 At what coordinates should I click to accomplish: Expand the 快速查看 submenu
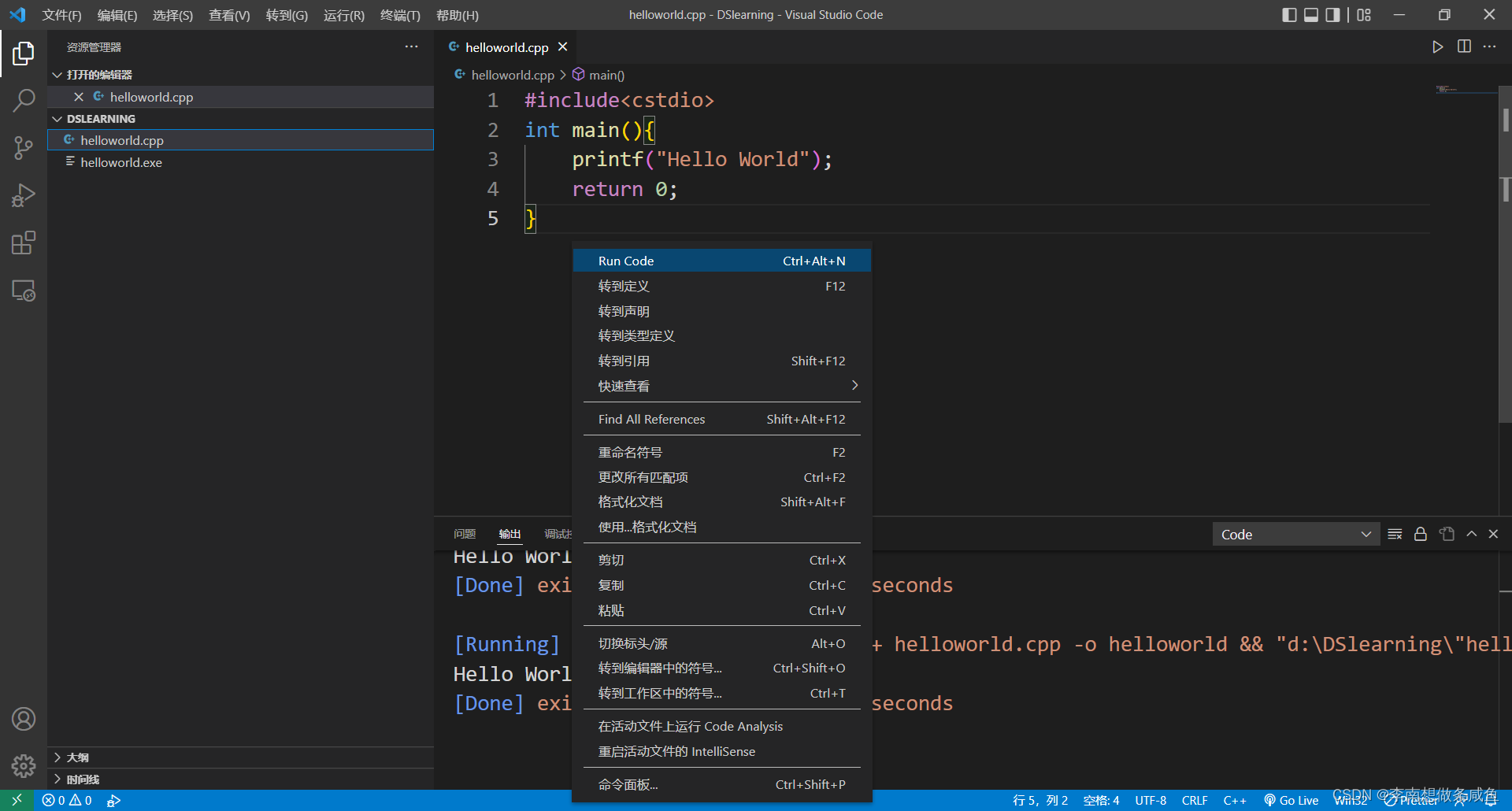(x=721, y=386)
